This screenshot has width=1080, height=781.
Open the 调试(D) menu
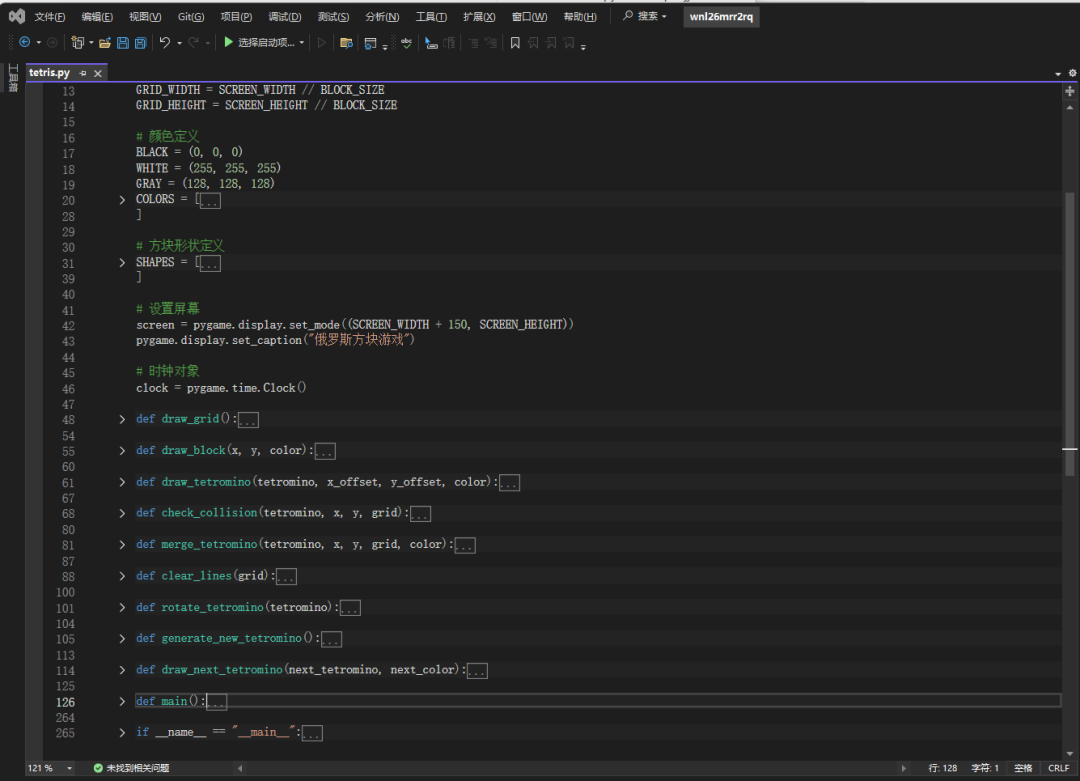(284, 17)
